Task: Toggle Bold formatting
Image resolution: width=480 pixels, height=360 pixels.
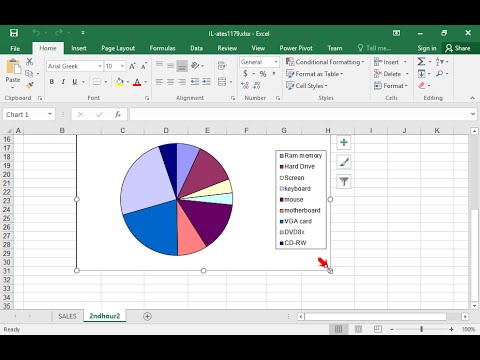Action: (x=52, y=82)
